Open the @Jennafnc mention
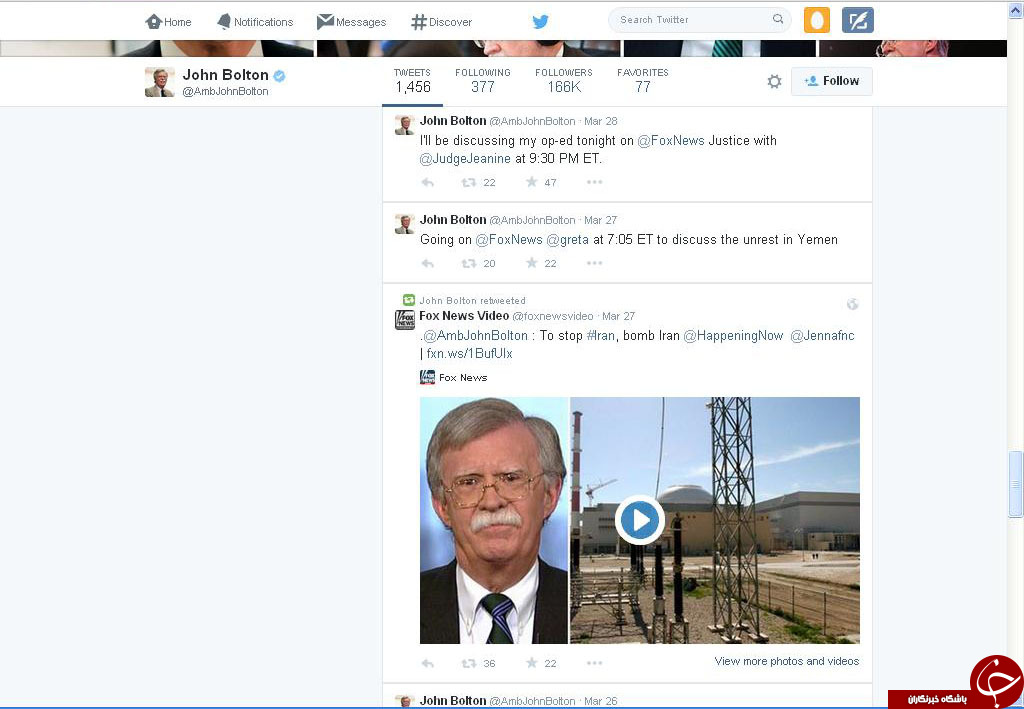 (822, 336)
